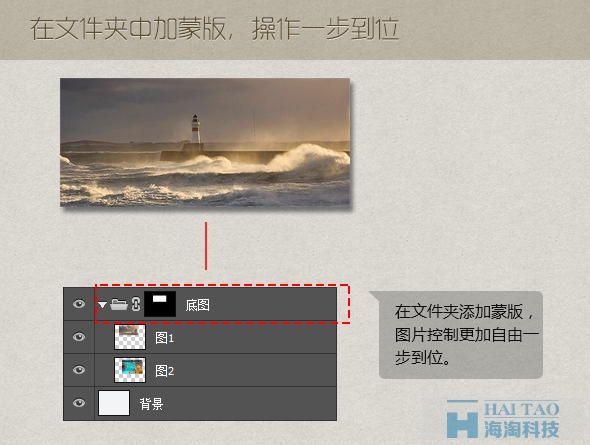Image resolution: width=590 pixels, height=445 pixels.
Task: Click the lighthouse storm photo
Action: pyautogui.click(x=205, y=142)
